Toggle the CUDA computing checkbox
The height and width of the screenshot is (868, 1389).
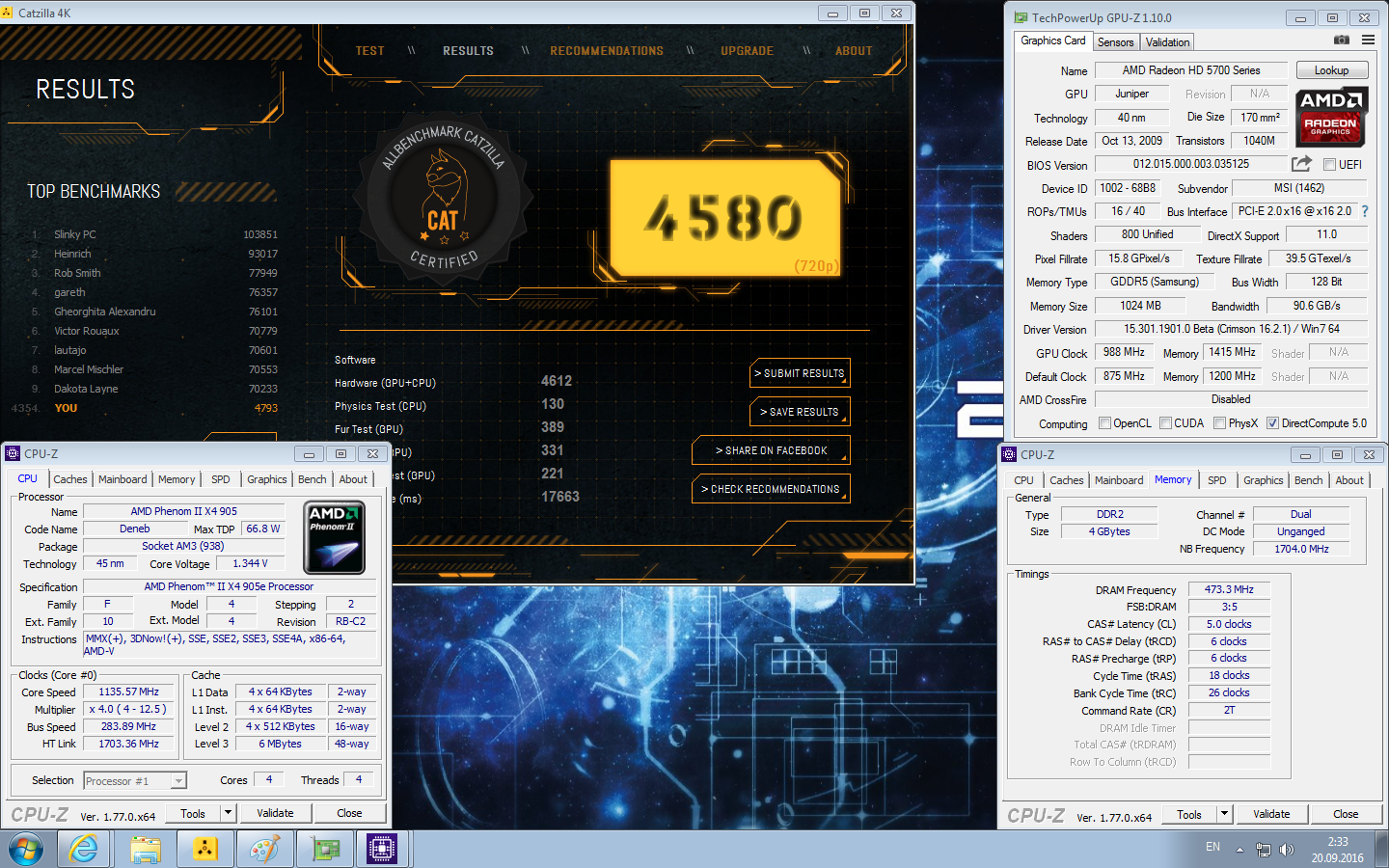coord(1166,423)
